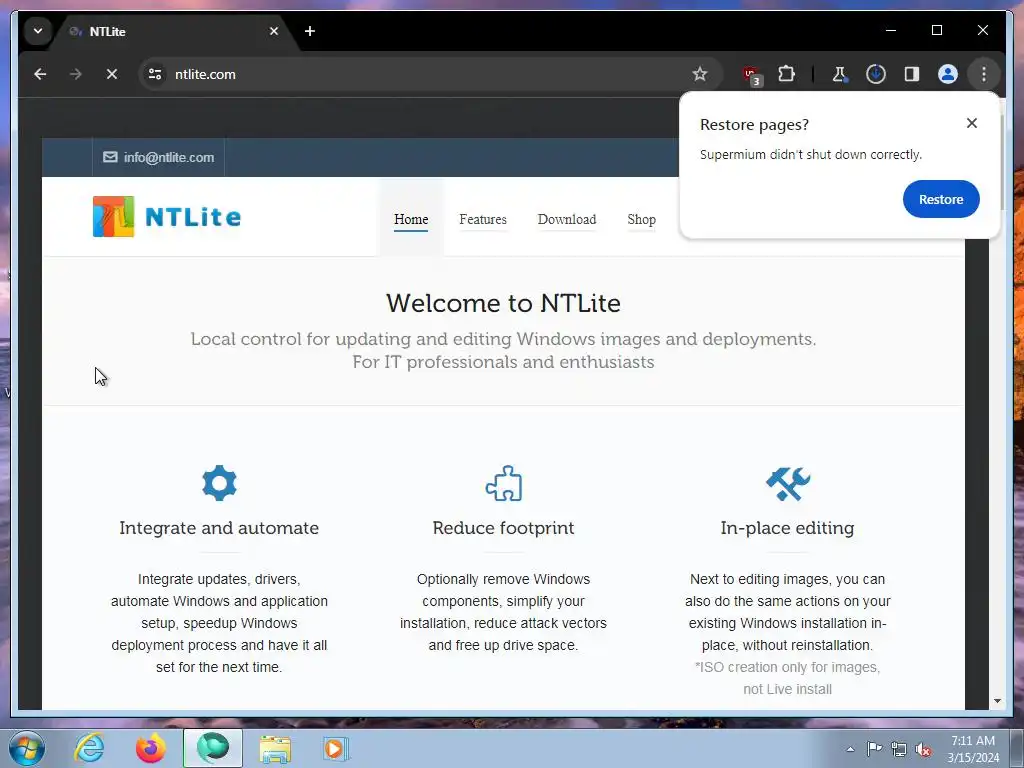Open Windows Media Player on taskbar
Viewport: 1024px width, 768px height.
[337, 748]
